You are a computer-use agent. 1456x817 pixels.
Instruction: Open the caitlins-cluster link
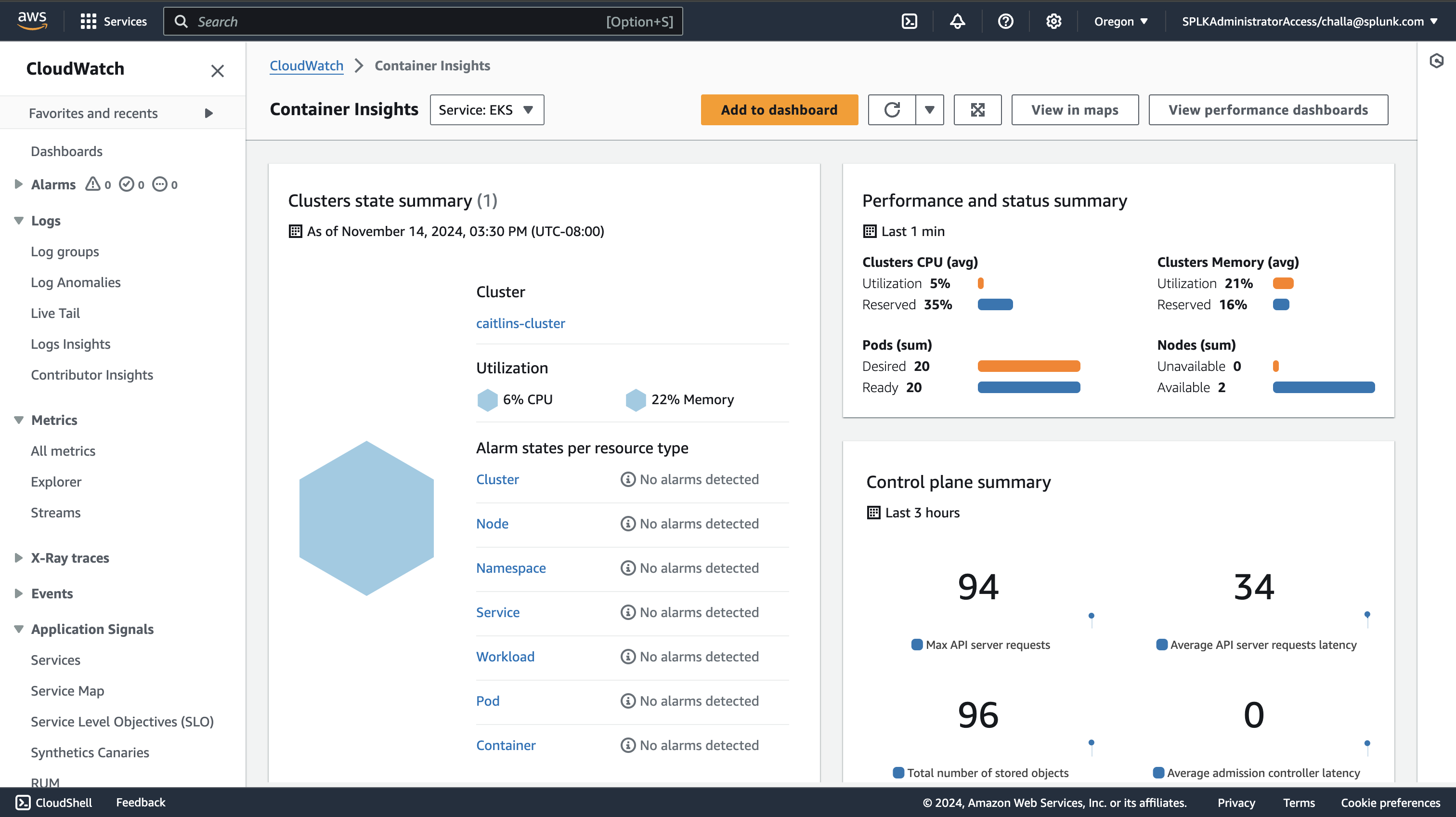520,323
